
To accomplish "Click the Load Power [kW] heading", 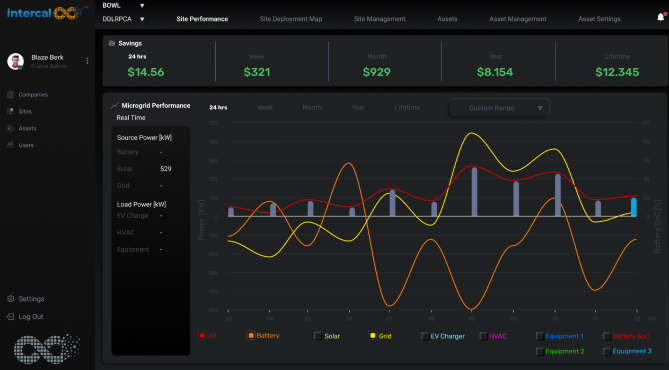I will tap(141, 204).
